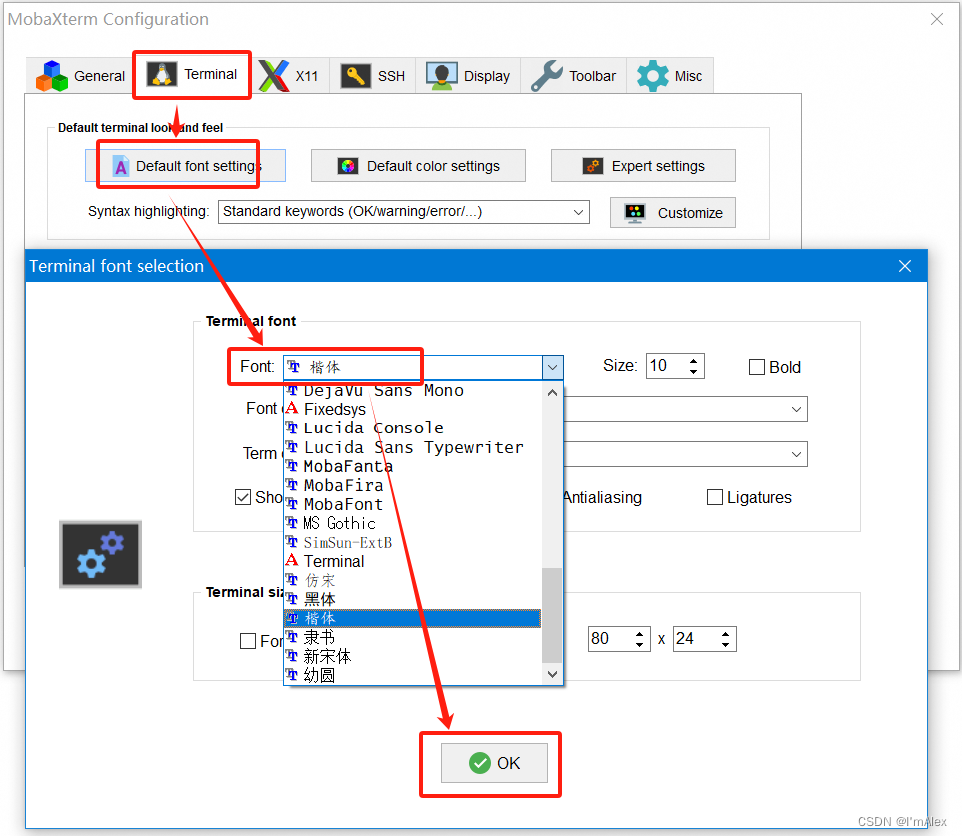Click the wrench icon on Toolbar tab
Screen dimensions: 962x836
[547, 76]
